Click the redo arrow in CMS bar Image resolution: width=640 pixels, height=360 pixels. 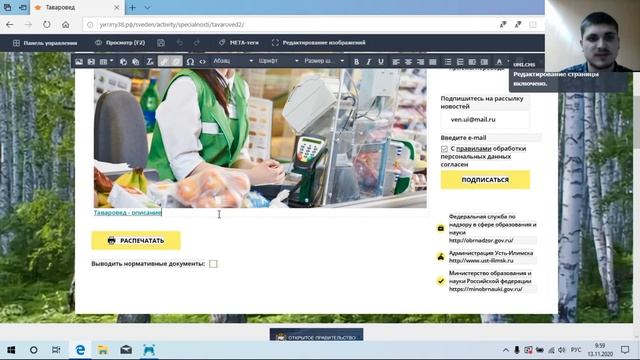[x=197, y=43]
